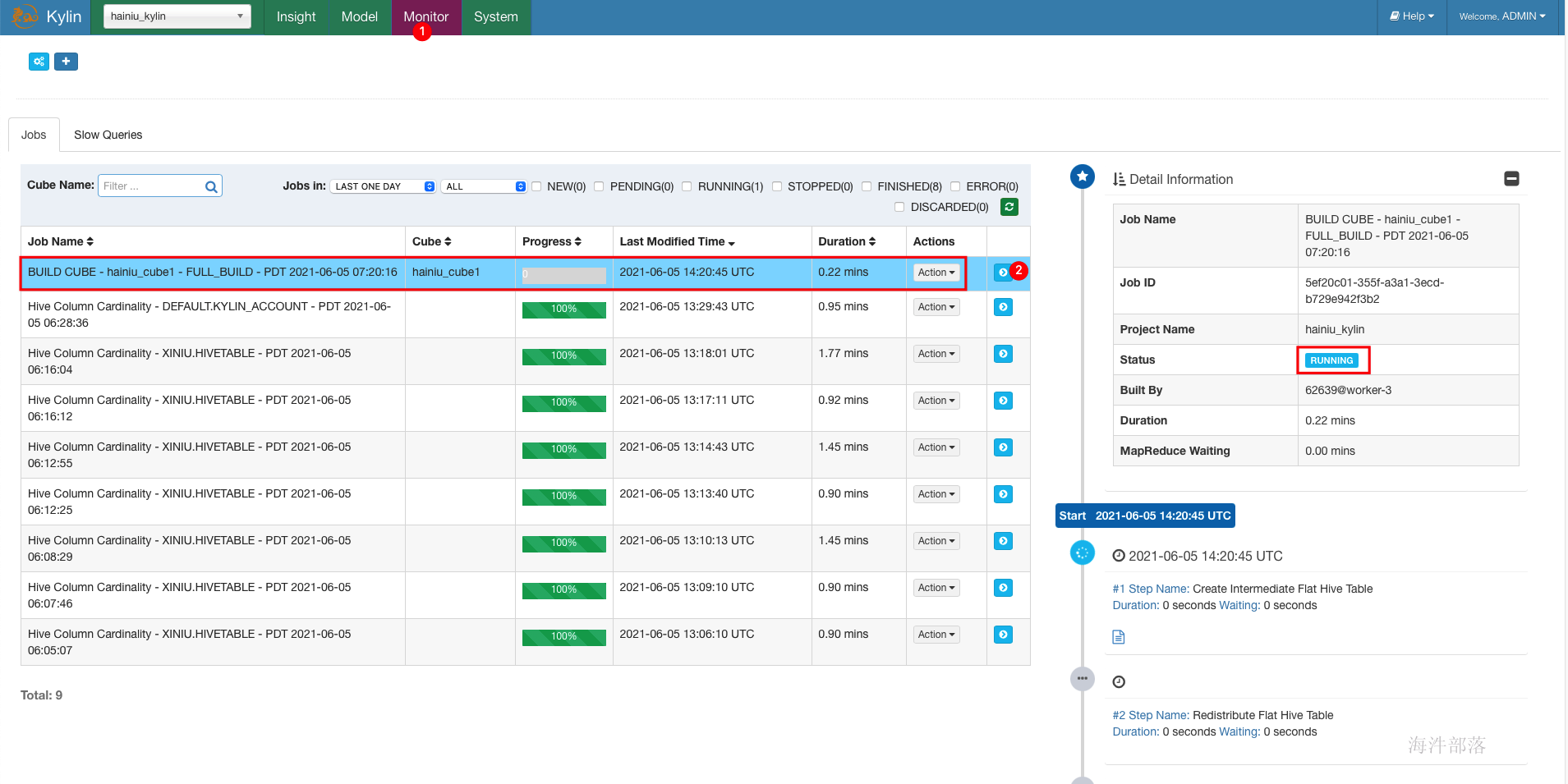This screenshot has width=1568, height=784.
Task: Toggle the FINISHED(8) checkbox
Action: point(867,186)
